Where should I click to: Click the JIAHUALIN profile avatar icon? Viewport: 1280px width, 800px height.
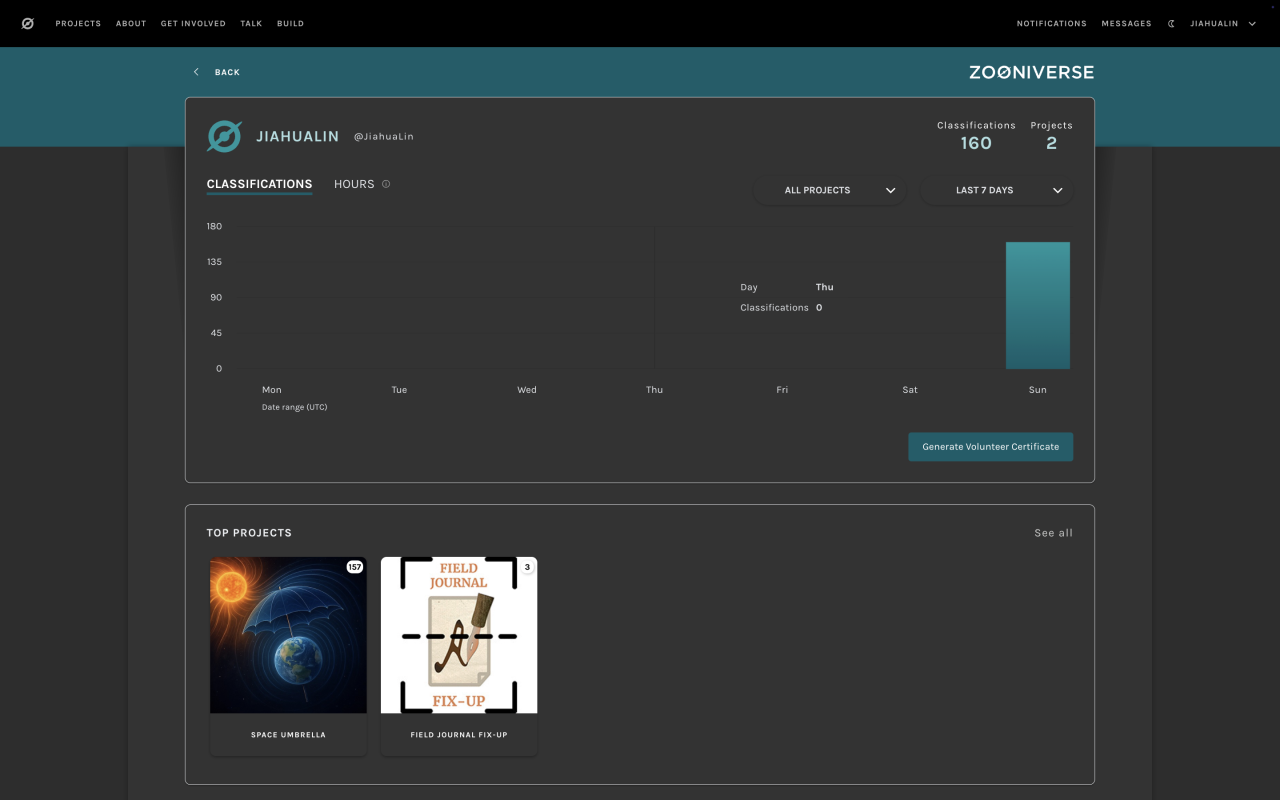point(224,137)
